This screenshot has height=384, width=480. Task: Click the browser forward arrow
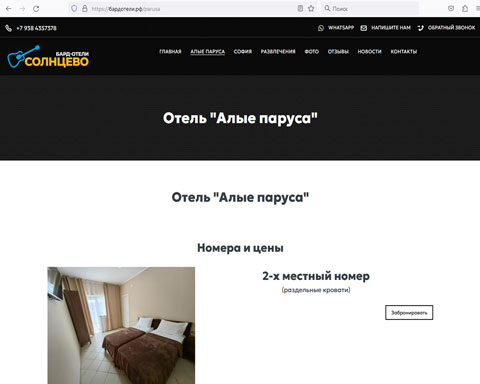click(22, 9)
